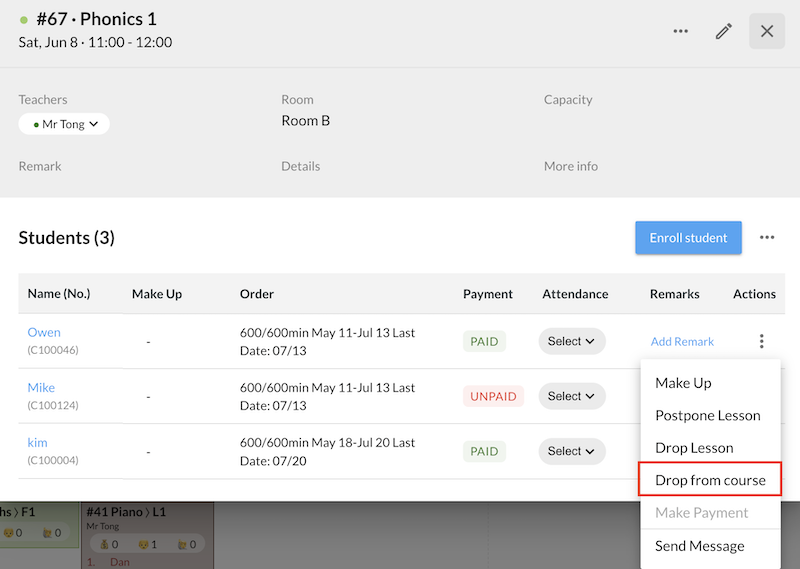Open attendance Select dropdown for Owen
The height and width of the screenshot is (569, 800).
click(x=572, y=341)
